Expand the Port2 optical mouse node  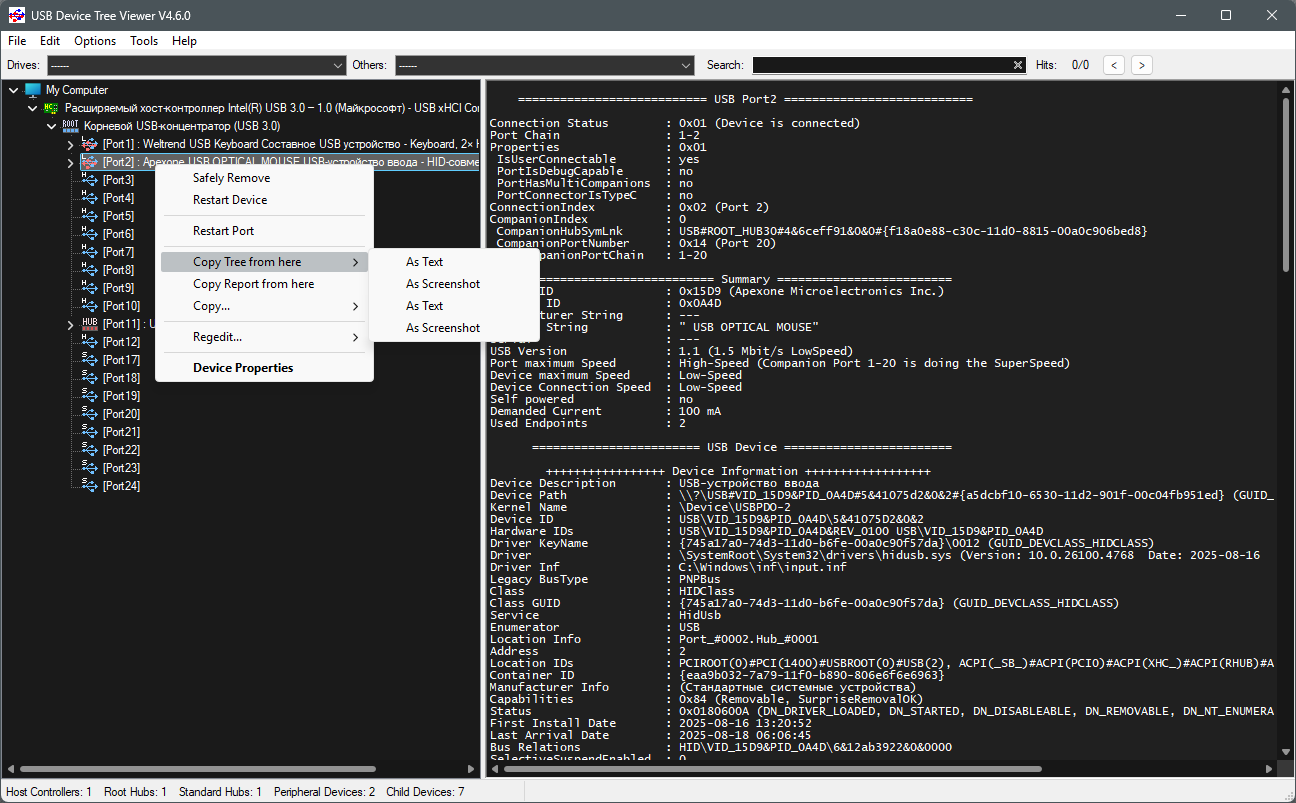(x=70, y=162)
